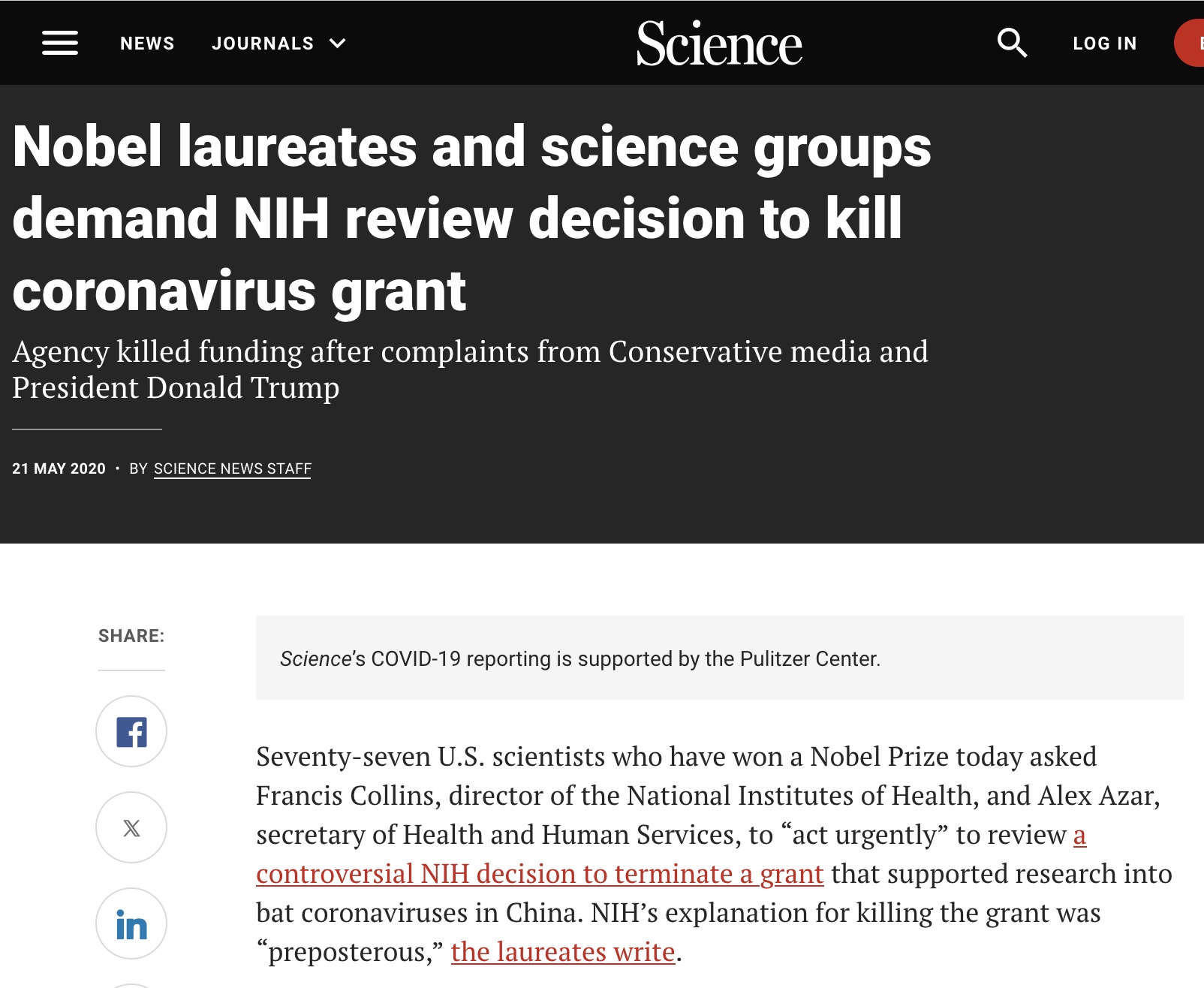Click the 21 May 2020 publication date

coord(59,468)
